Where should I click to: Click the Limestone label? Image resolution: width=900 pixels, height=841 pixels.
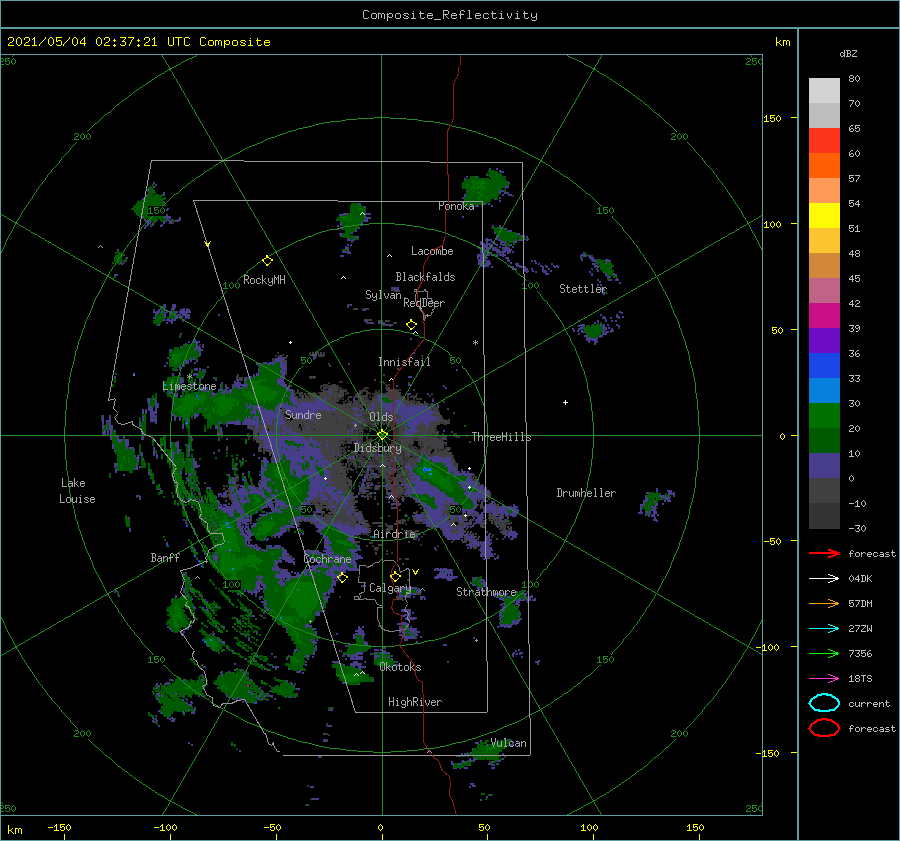(x=189, y=386)
